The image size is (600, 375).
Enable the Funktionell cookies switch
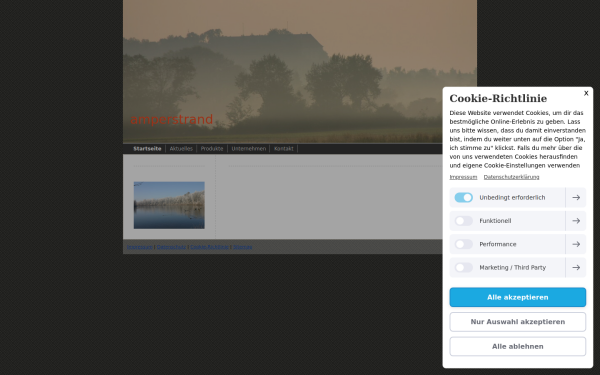point(463,221)
